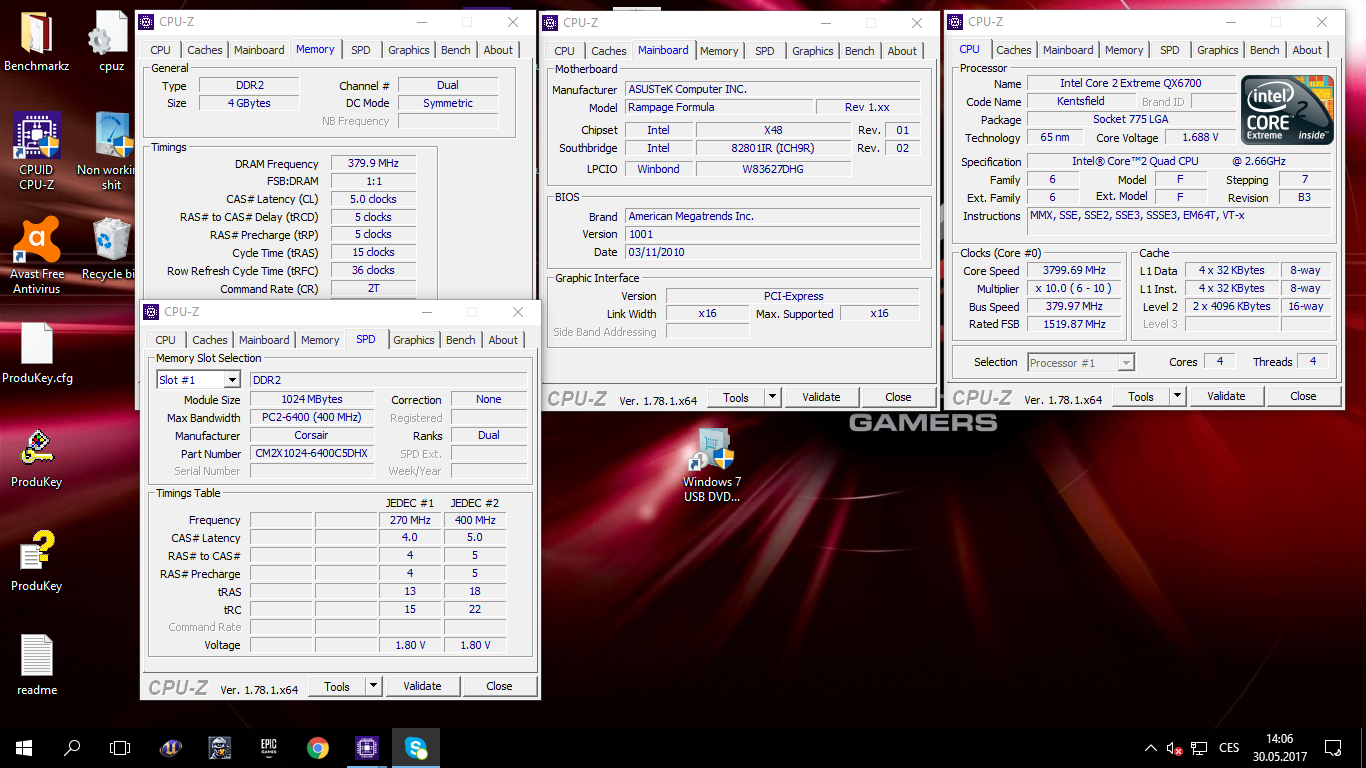Click the BIOS date 03/11/2010
This screenshot has width=1366, height=768.
[x=773, y=252]
